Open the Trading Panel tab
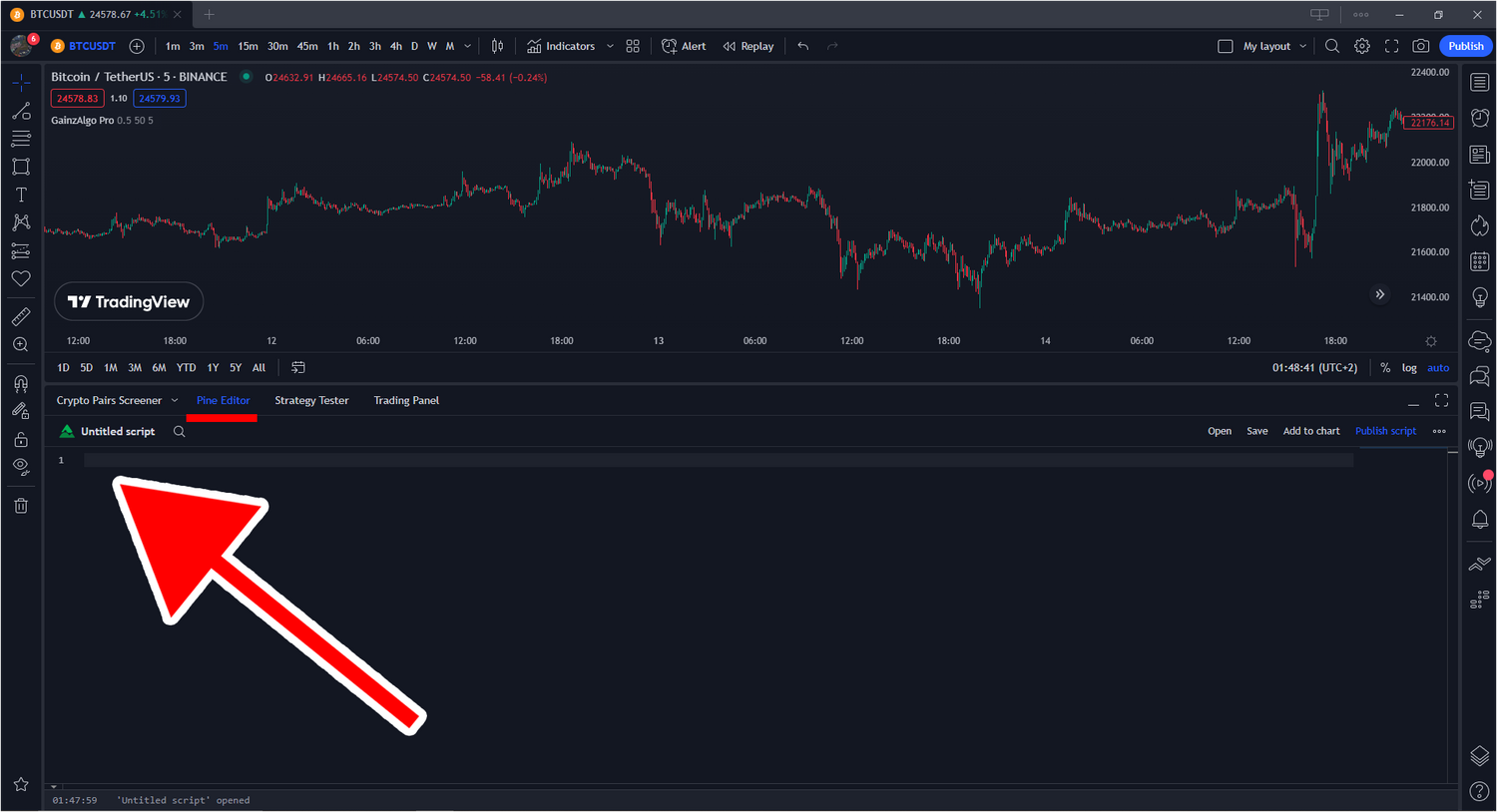Image resolution: width=1497 pixels, height=812 pixels. coord(406,401)
